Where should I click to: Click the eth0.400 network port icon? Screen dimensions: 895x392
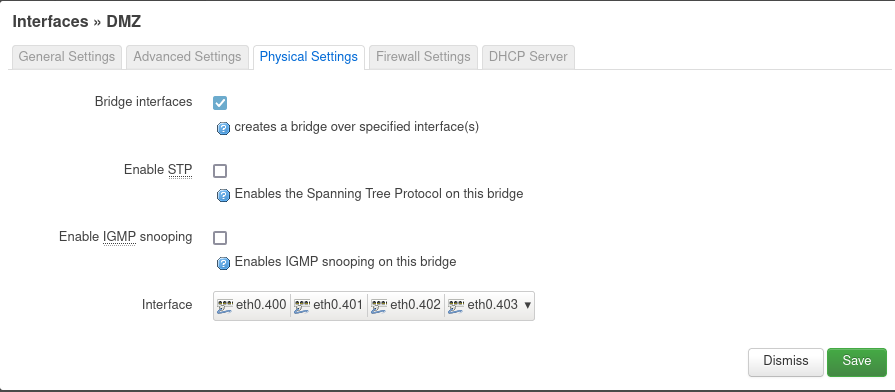click(225, 306)
